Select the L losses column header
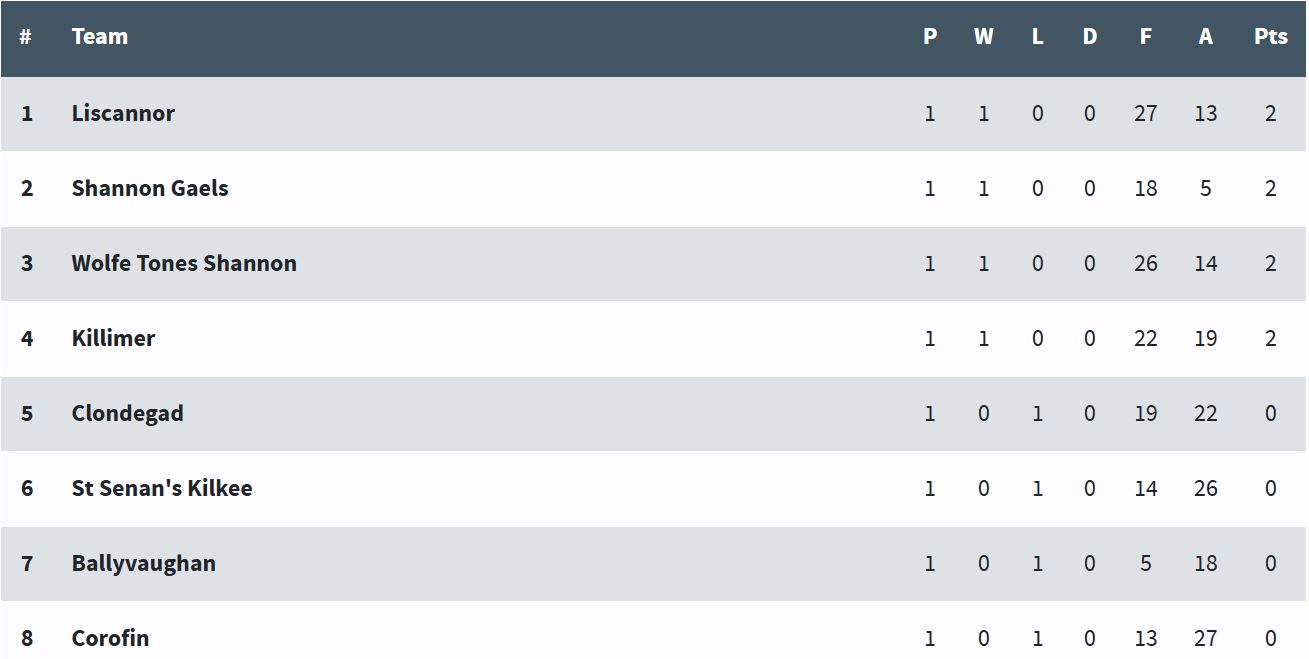1309x659 pixels. pos(1037,37)
